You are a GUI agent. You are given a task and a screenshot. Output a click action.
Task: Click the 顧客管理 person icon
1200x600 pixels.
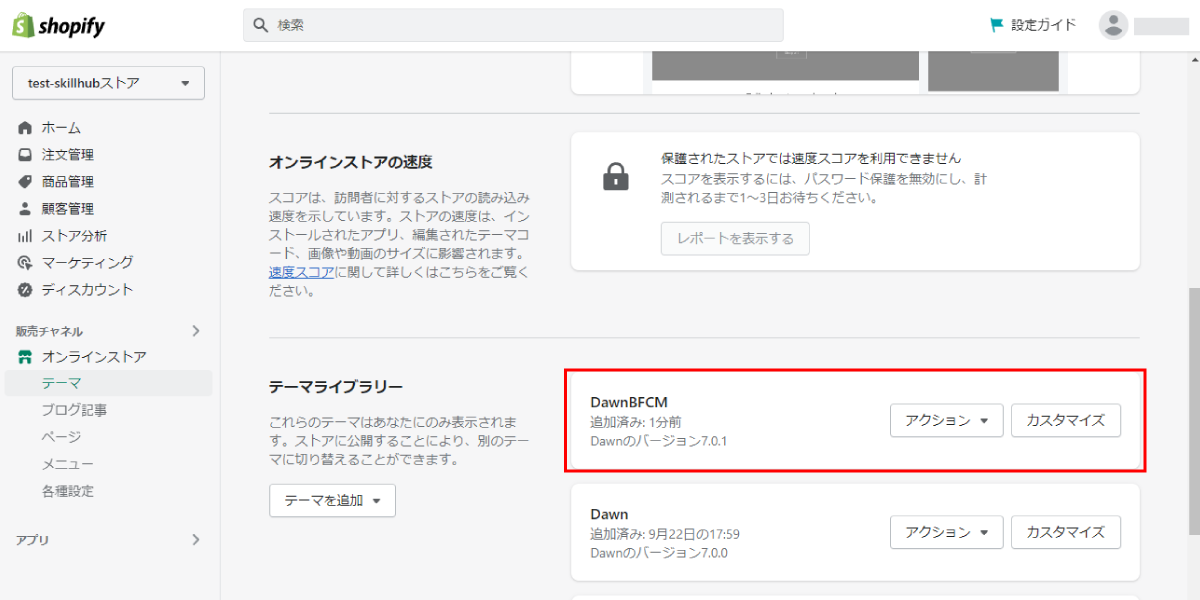[25, 209]
